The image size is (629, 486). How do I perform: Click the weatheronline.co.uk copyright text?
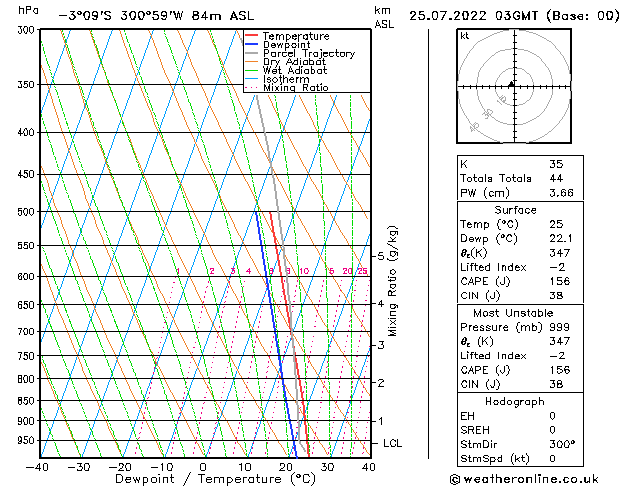(524, 479)
